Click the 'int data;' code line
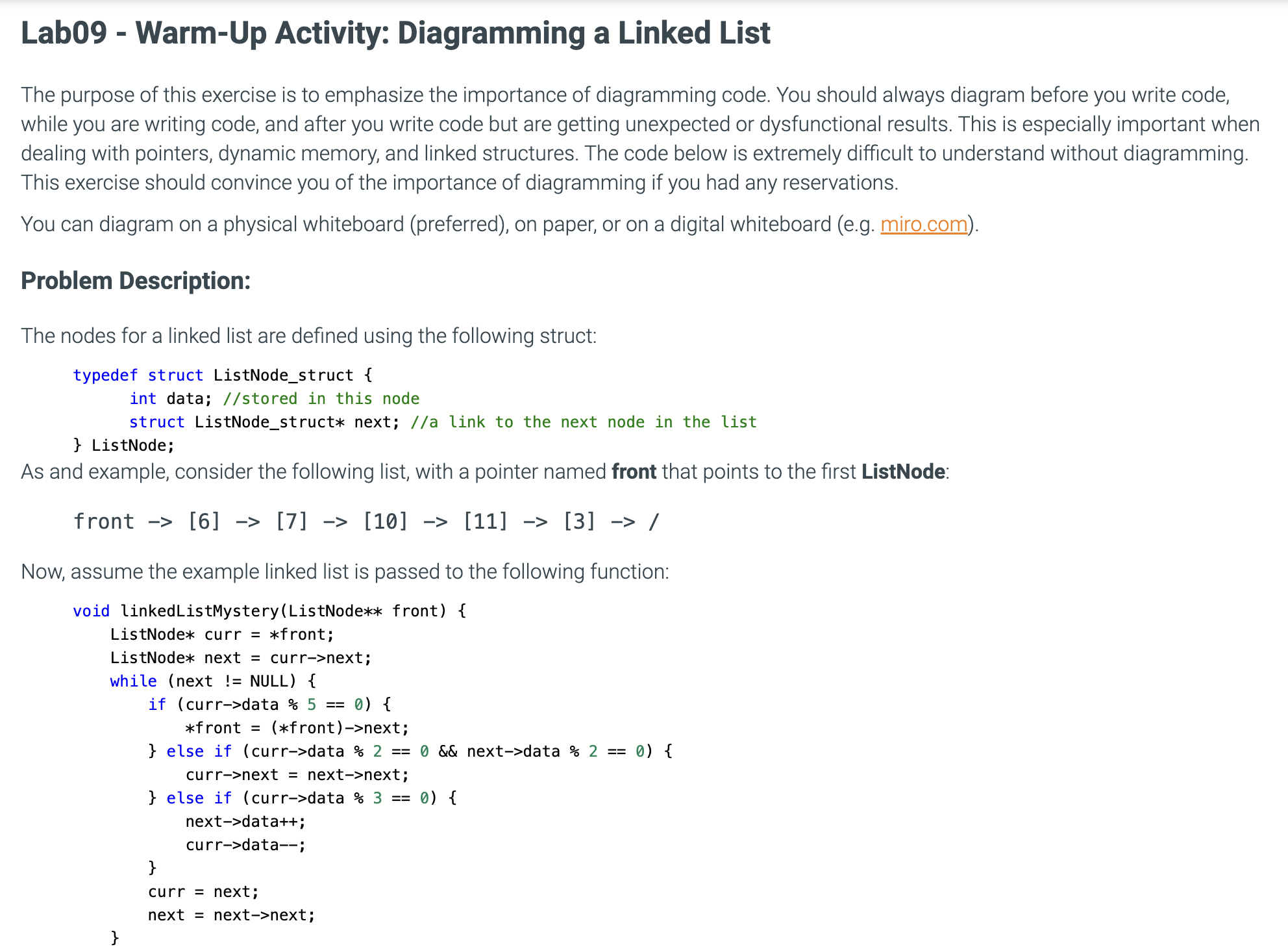Screen dimensions: 1288x947 170,399
